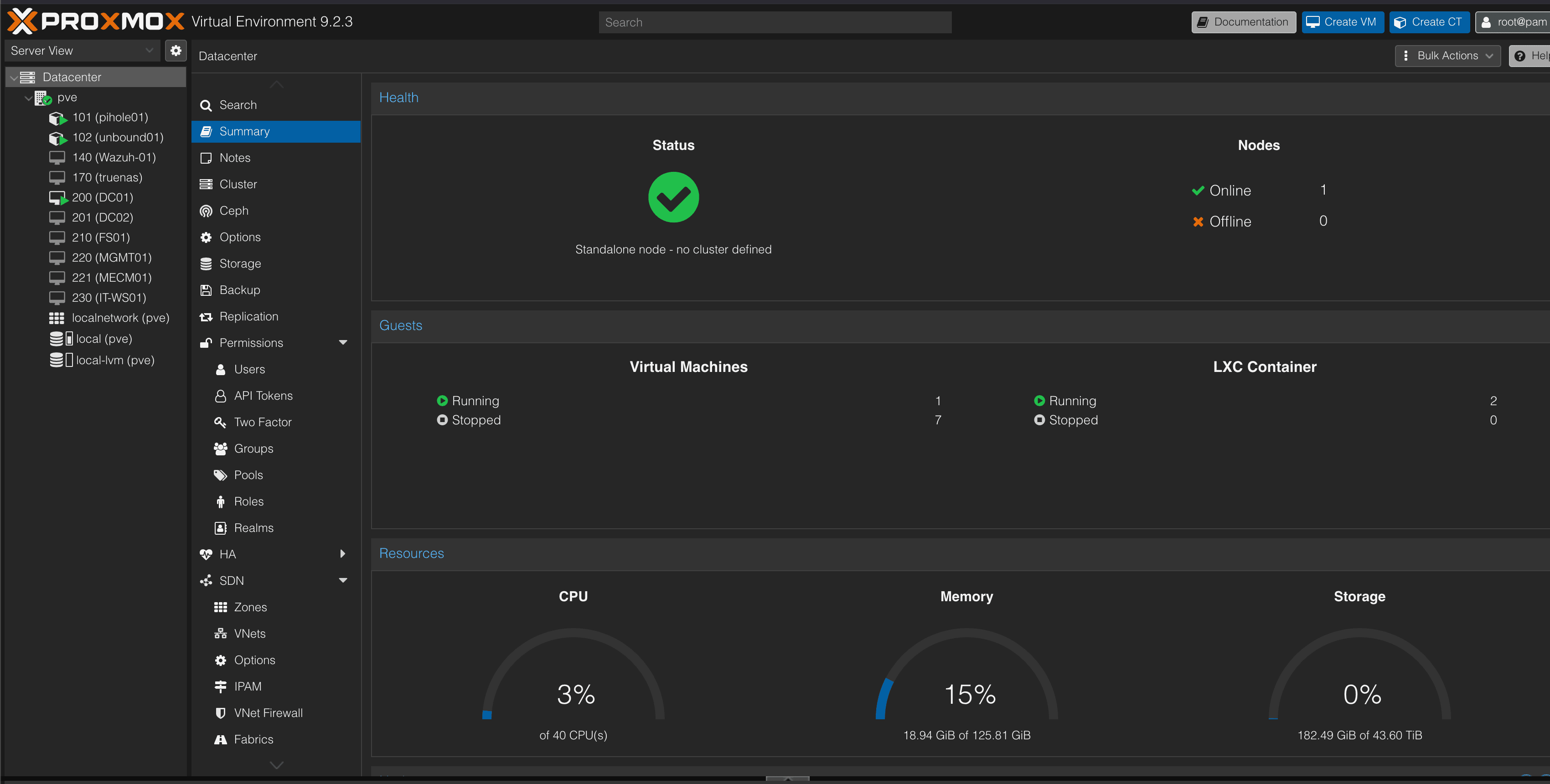Click the Create VM button

(1343, 22)
